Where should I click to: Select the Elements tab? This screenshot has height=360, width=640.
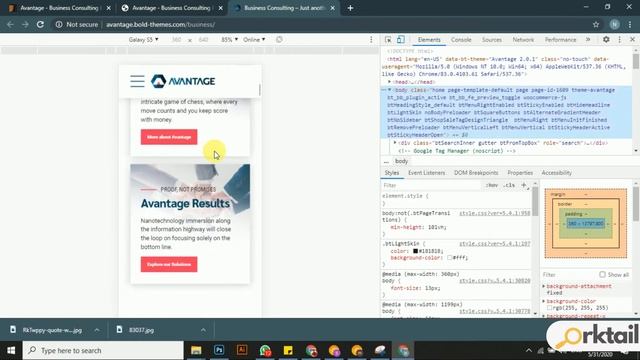click(429, 40)
